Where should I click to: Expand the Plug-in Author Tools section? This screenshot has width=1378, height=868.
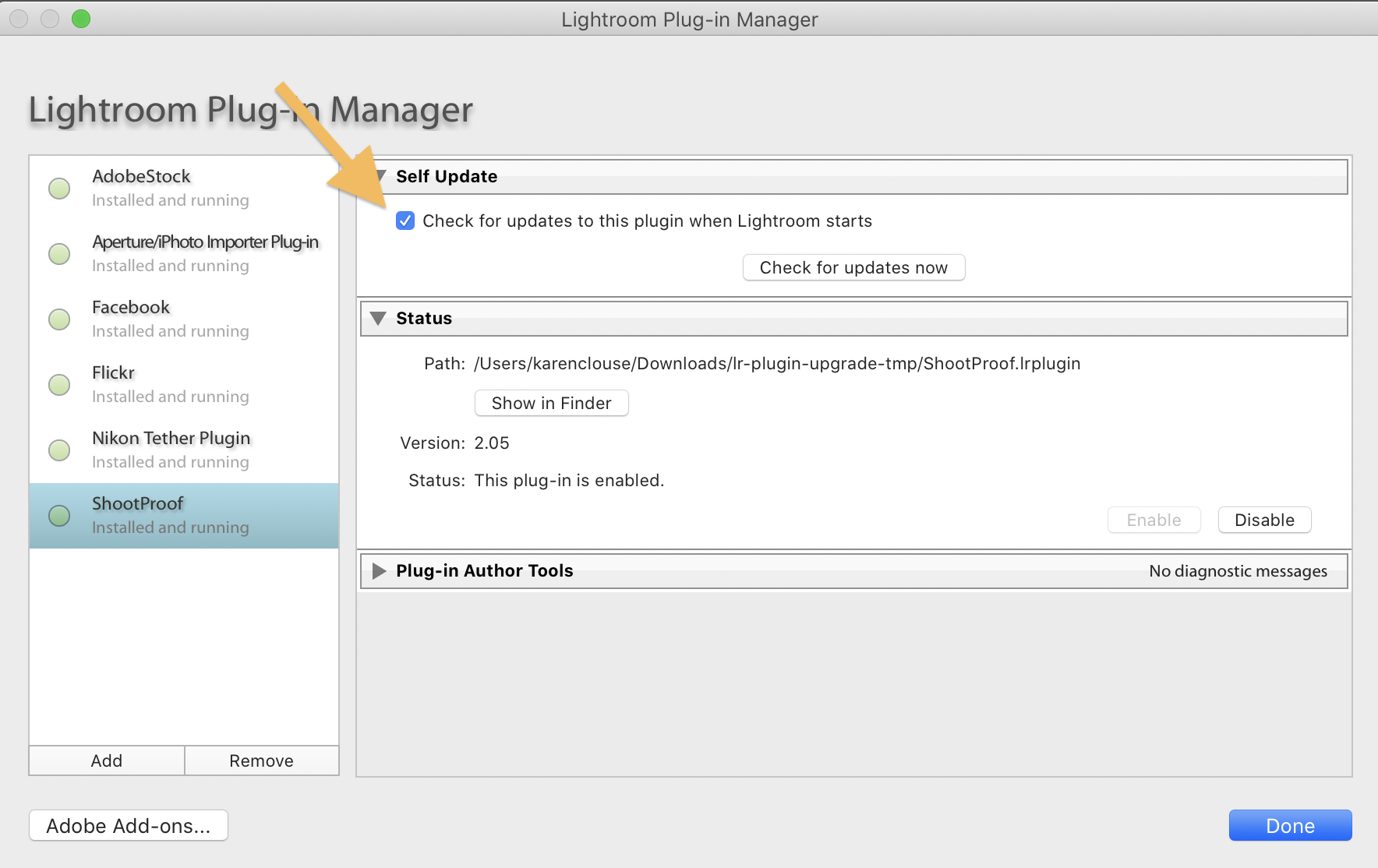[380, 571]
